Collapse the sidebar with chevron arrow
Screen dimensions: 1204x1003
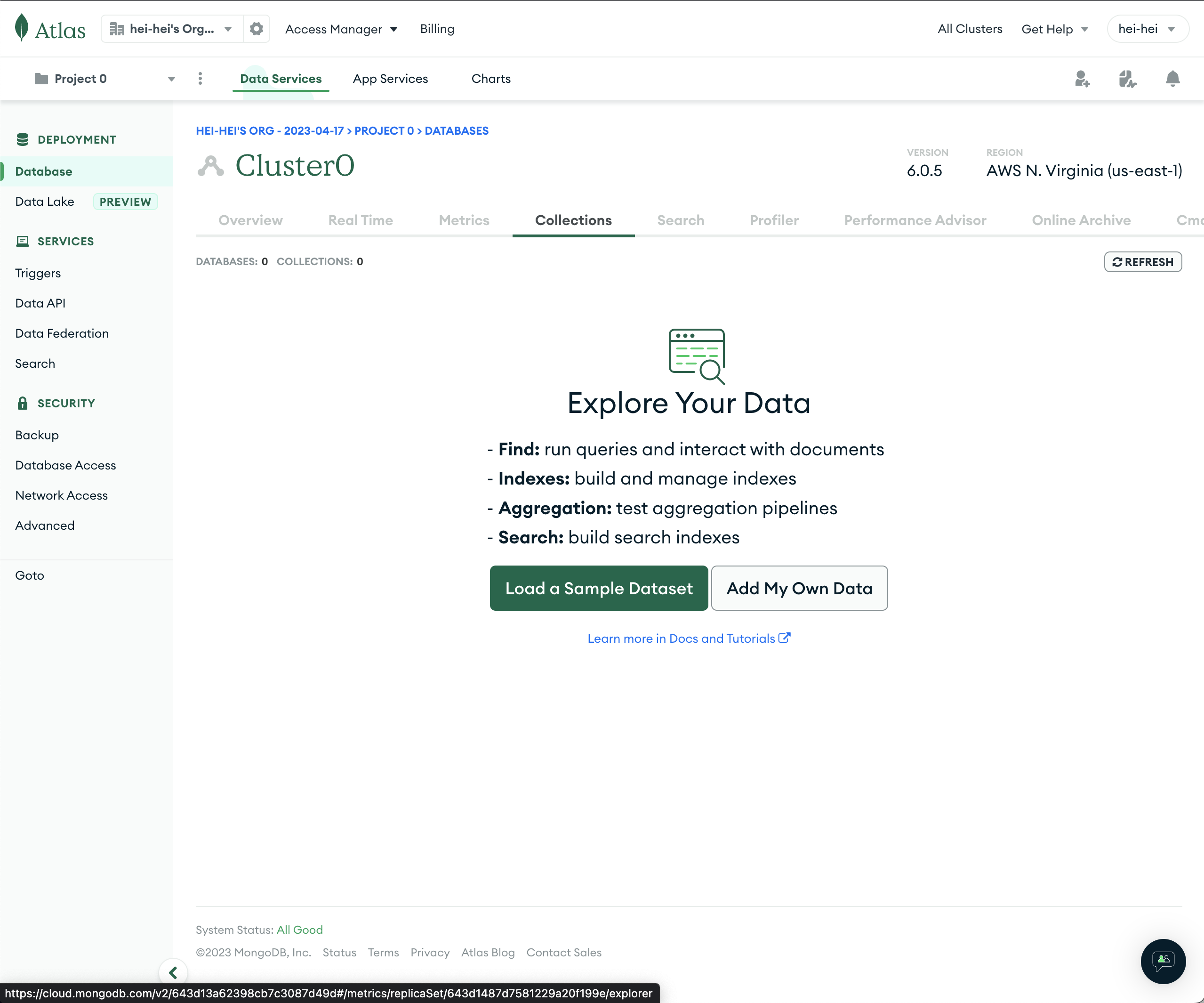[173, 972]
